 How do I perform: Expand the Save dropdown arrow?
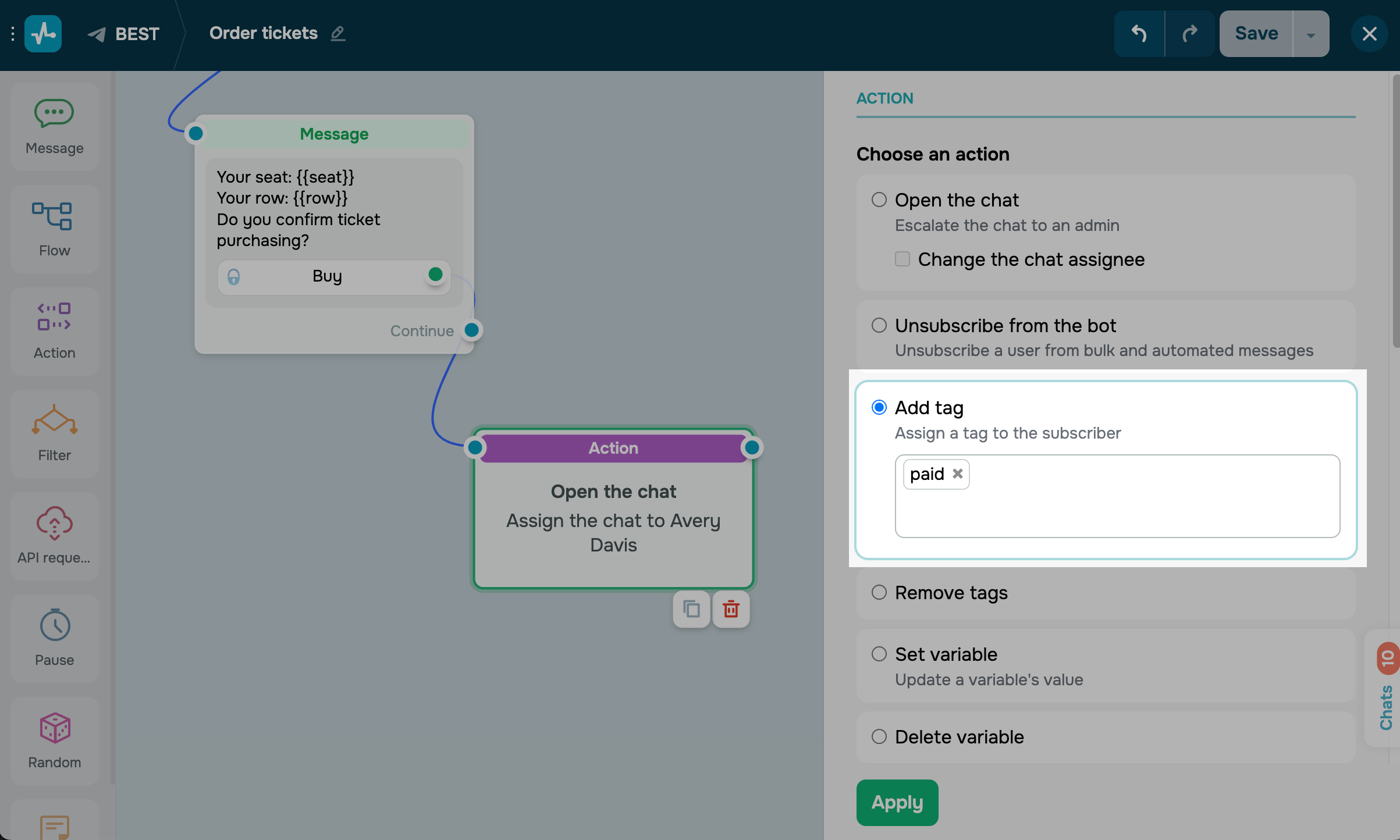(x=1310, y=34)
